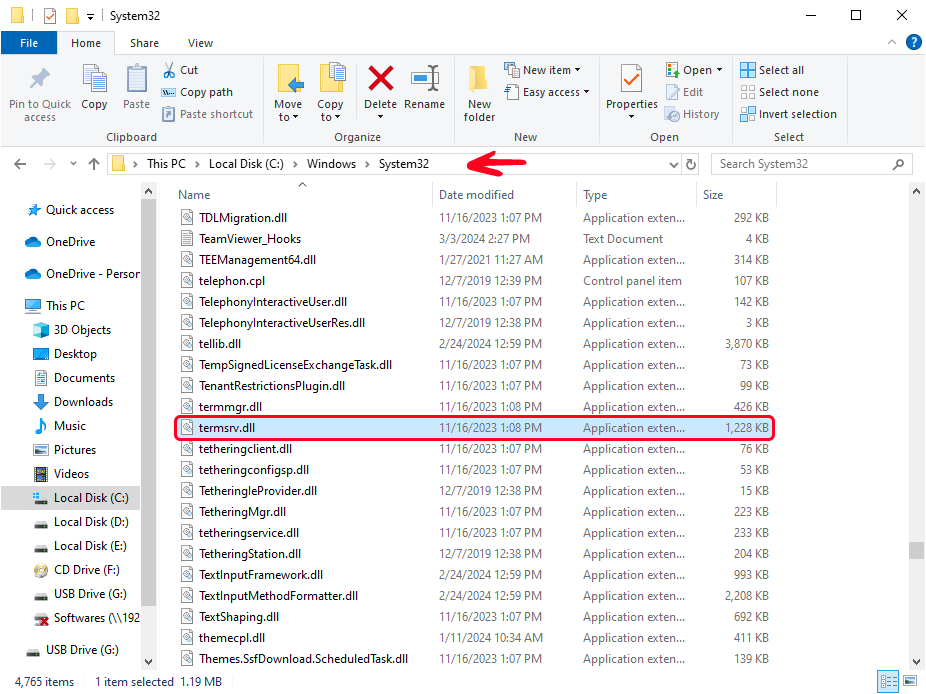Open Properties from the ribbon
Viewport: 926px width, 694px height.
(x=631, y=86)
